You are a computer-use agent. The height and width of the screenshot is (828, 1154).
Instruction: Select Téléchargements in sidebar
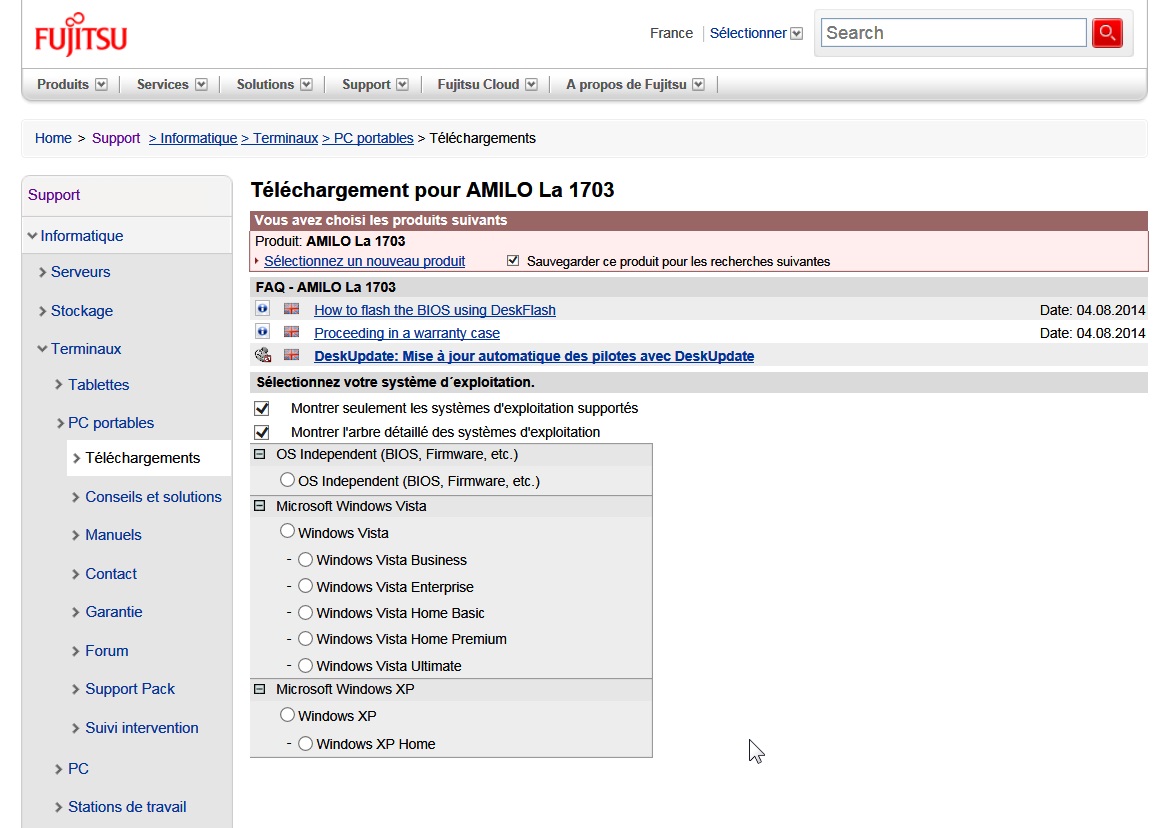pos(143,458)
